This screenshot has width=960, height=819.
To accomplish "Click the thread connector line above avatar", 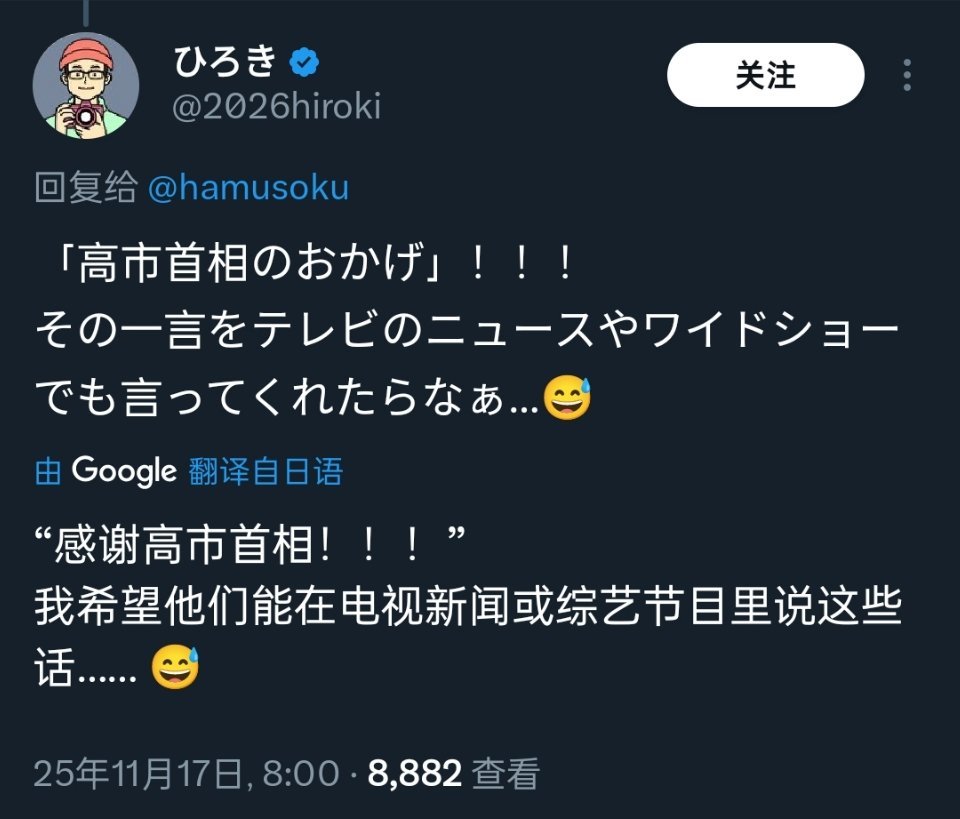I will pyautogui.click(x=86, y=13).
